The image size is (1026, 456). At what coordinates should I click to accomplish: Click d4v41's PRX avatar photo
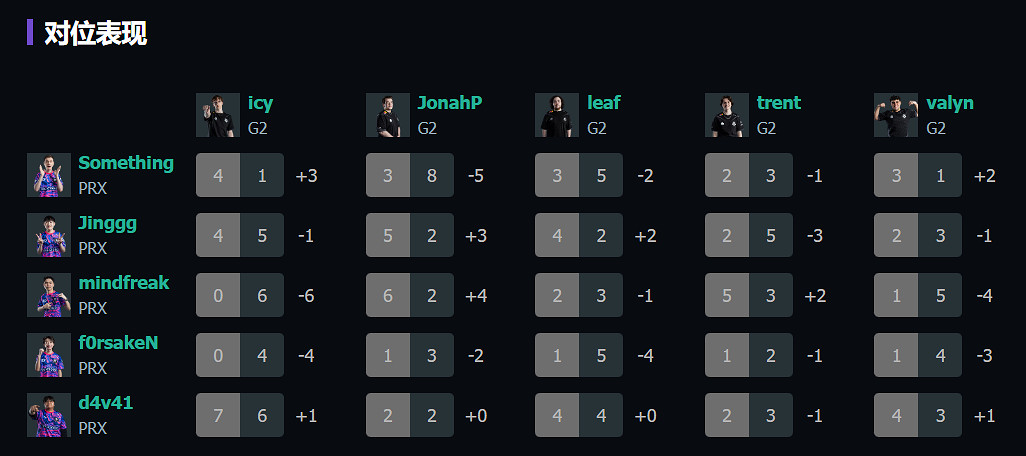coord(49,415)
